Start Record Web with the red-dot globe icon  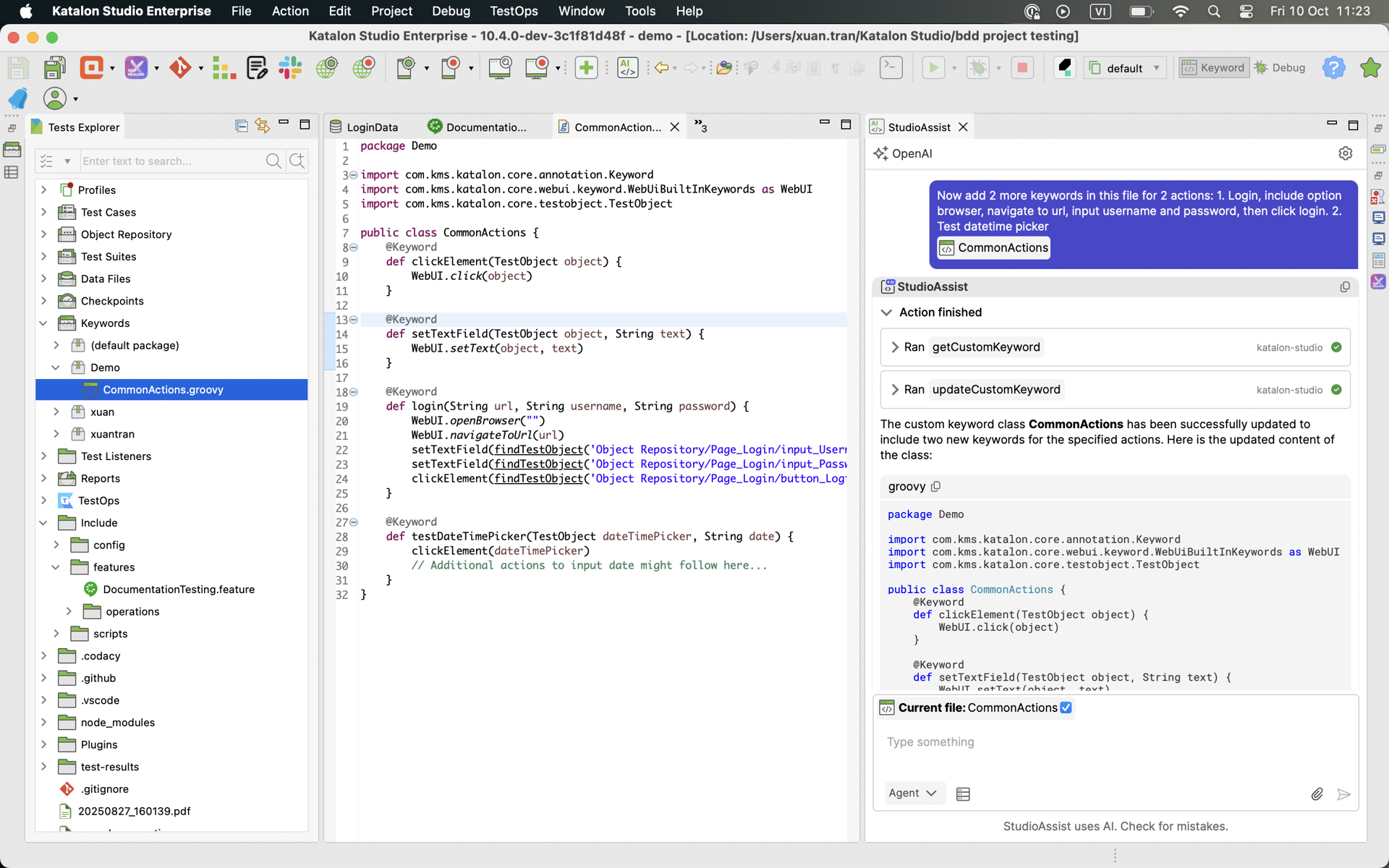(364, 68)
